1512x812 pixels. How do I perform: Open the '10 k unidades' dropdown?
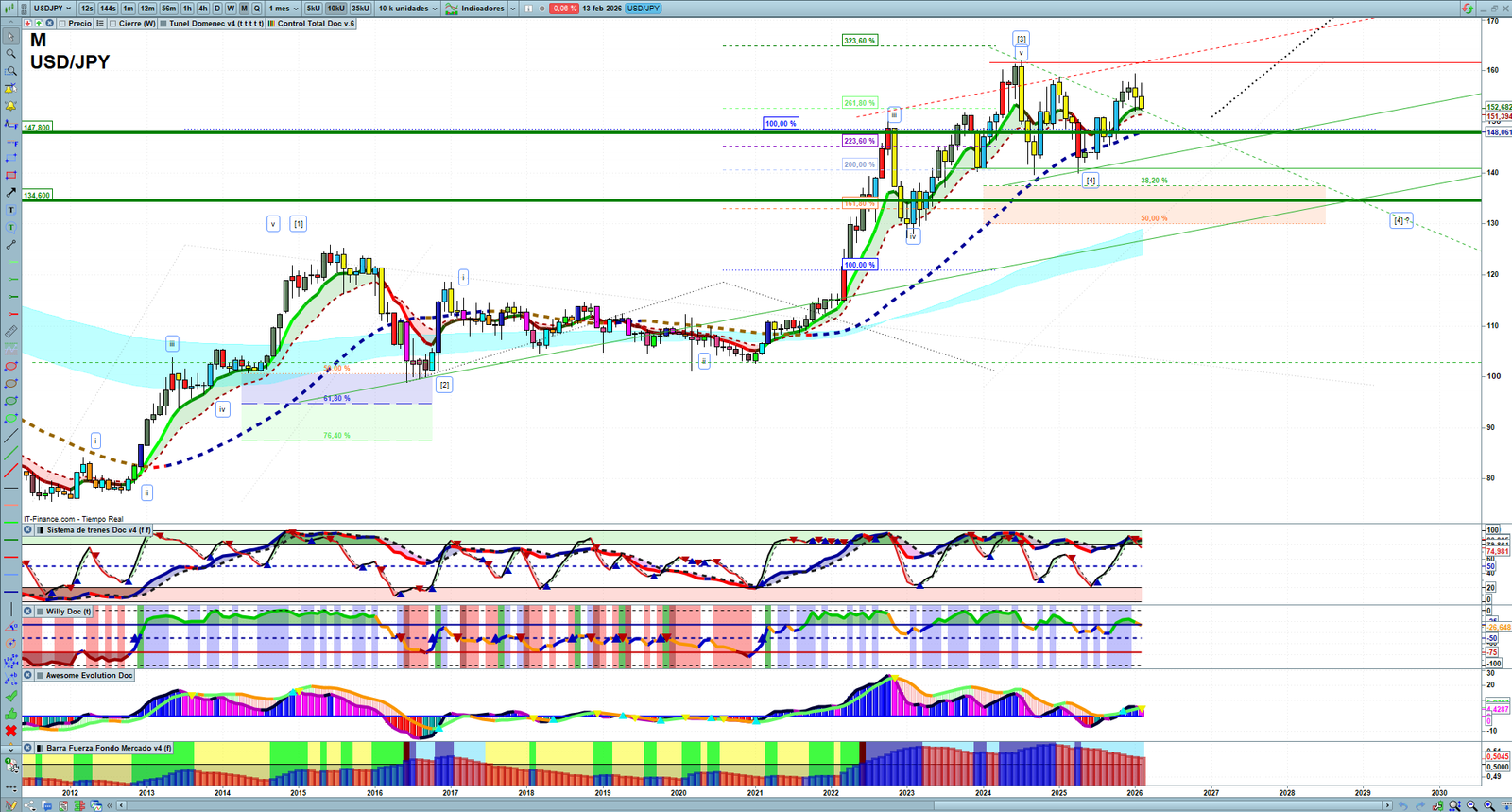coord(408,9)
